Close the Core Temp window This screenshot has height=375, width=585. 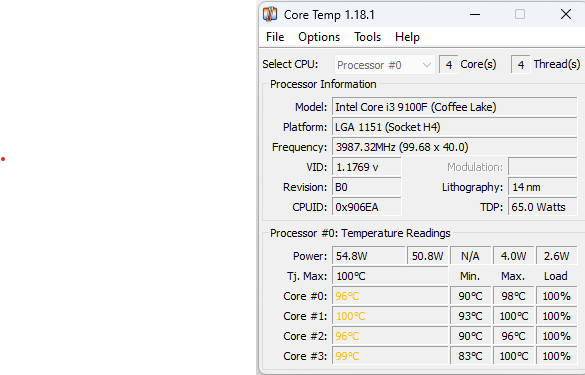click(x=566, y=15)
